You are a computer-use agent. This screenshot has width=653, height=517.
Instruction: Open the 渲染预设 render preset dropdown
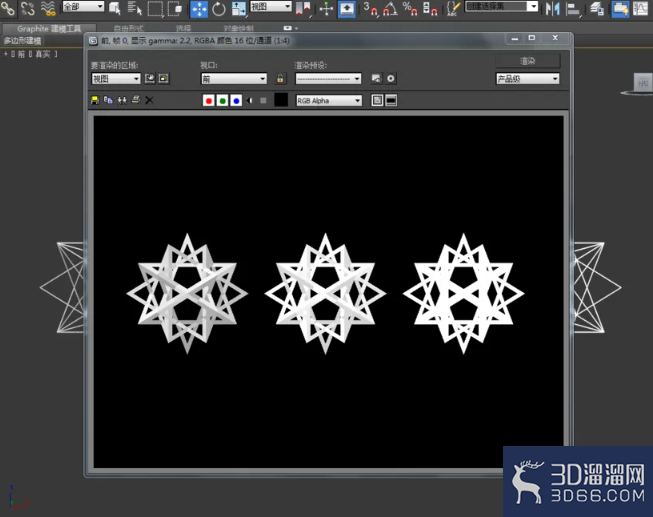(328, 79)
